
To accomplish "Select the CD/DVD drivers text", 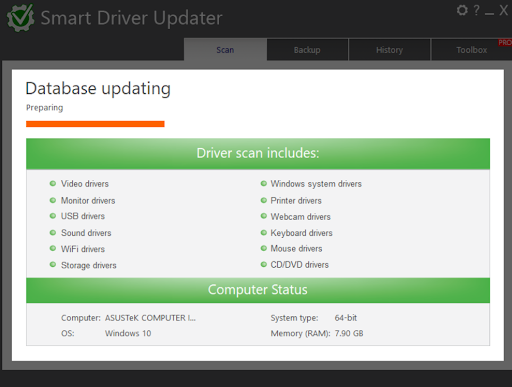I will coord(299,265).
